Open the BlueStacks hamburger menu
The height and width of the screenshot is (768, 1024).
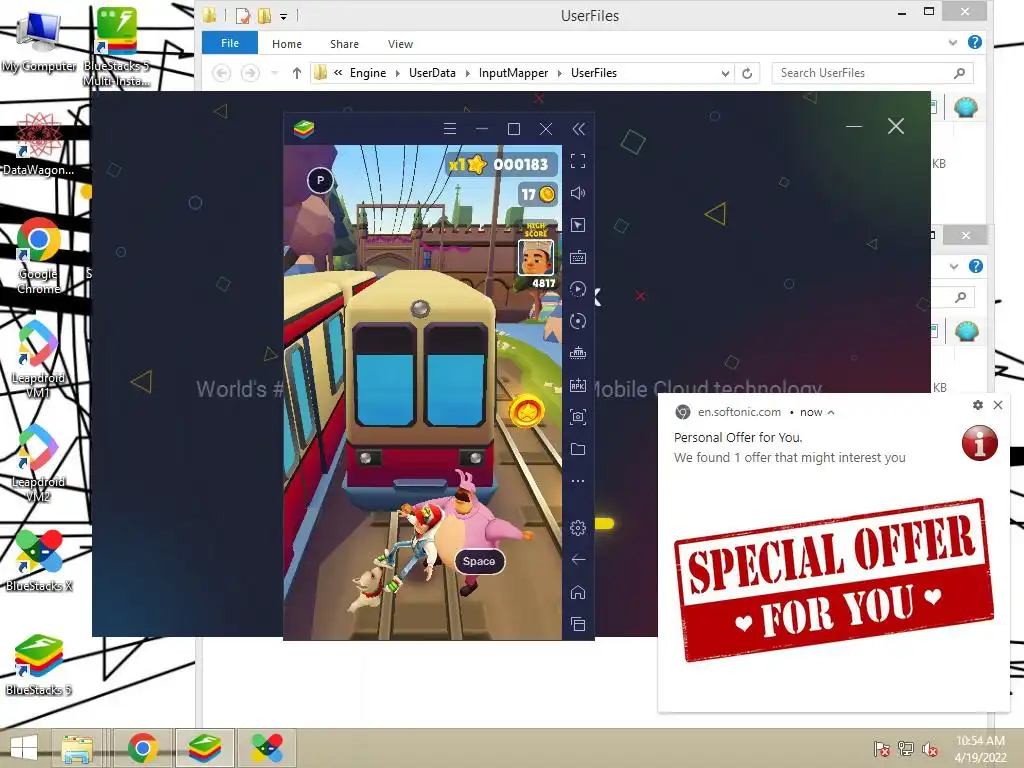(450, 129)
